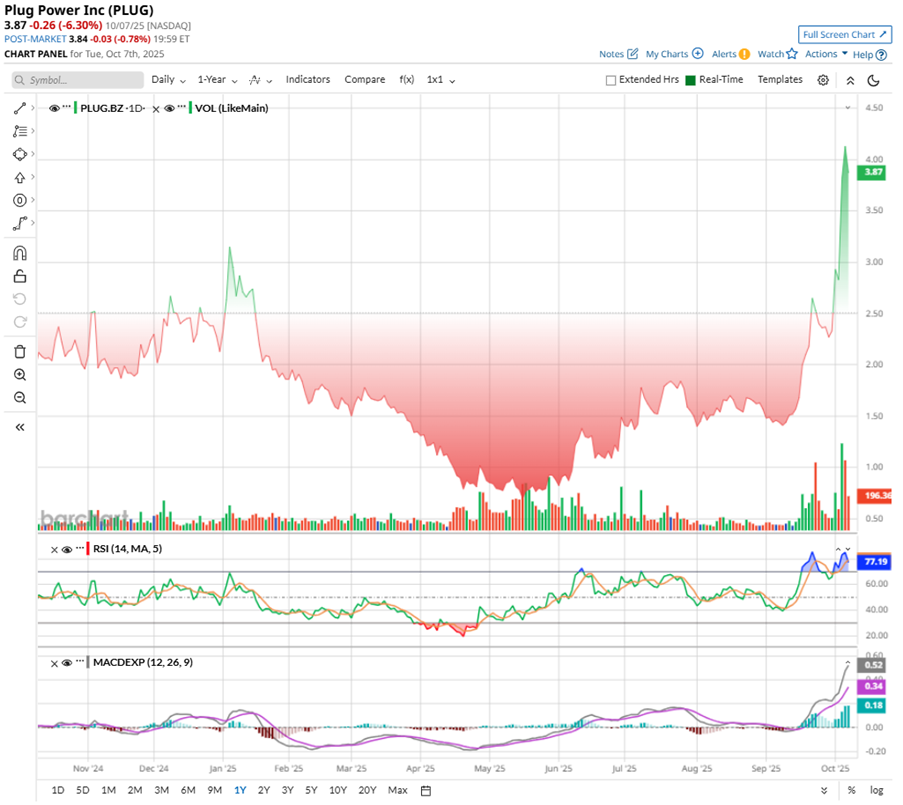Open the chart type dropdown
This screenshot has width=903, height=805.
click(x=260, y=80)
